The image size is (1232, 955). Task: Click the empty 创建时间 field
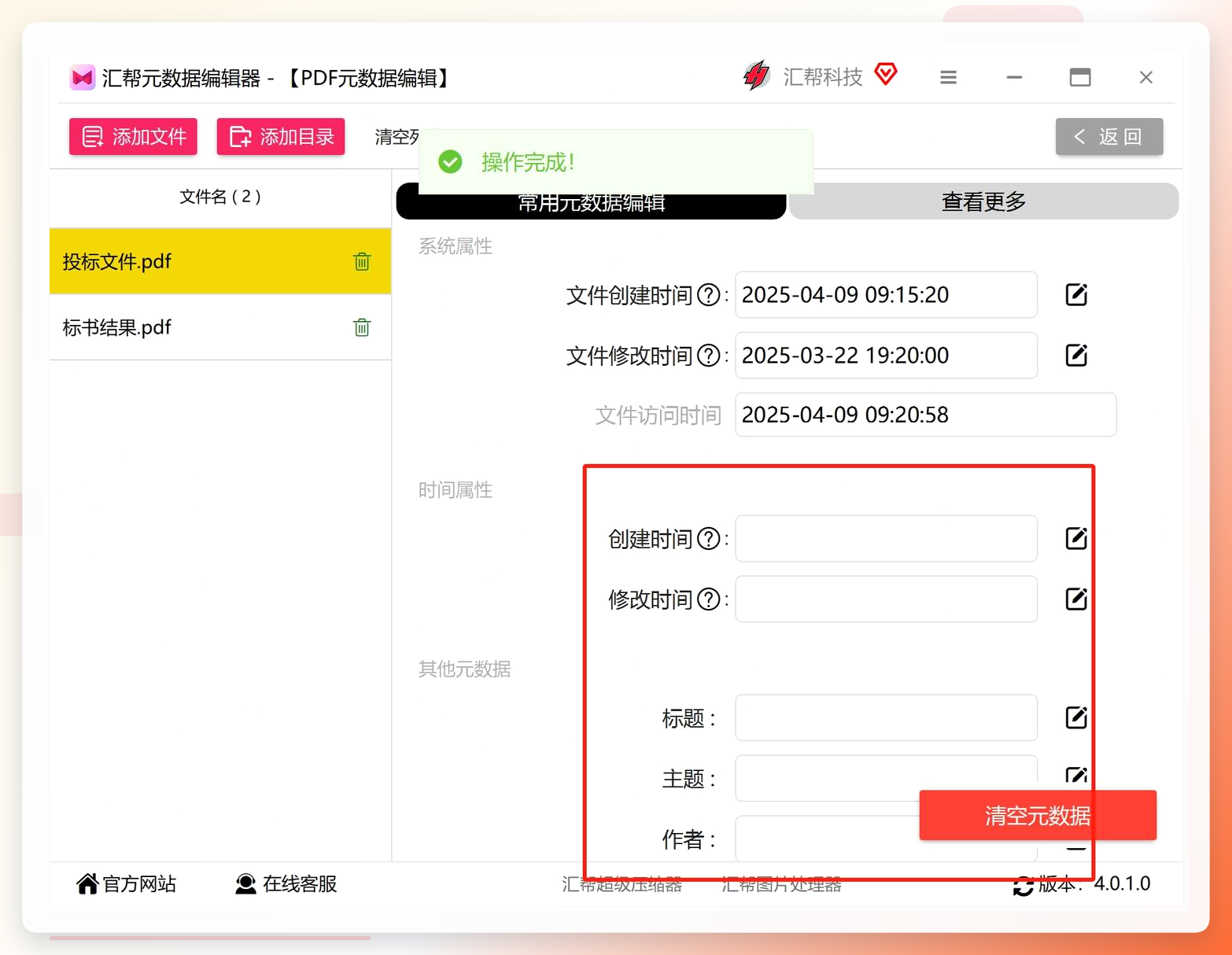886,539
